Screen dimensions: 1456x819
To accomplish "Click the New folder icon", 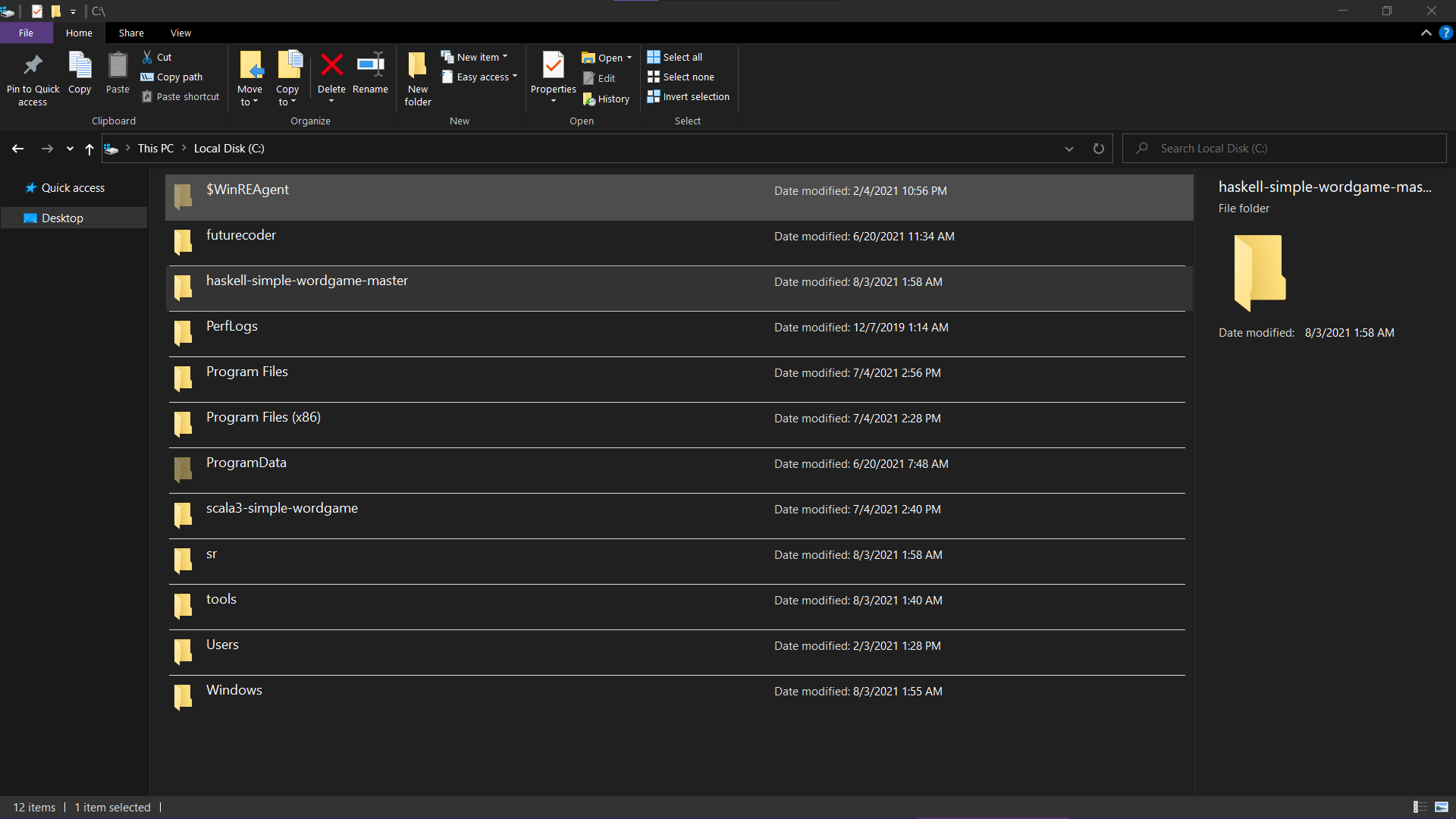I will click(417, 66).
